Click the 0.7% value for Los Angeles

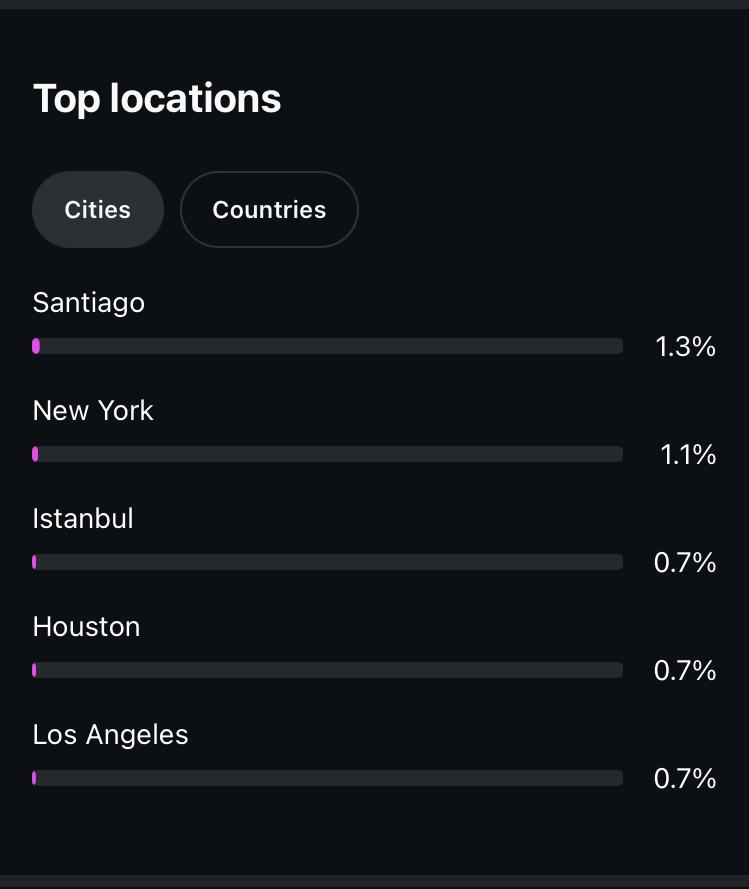tap(684, 778)
